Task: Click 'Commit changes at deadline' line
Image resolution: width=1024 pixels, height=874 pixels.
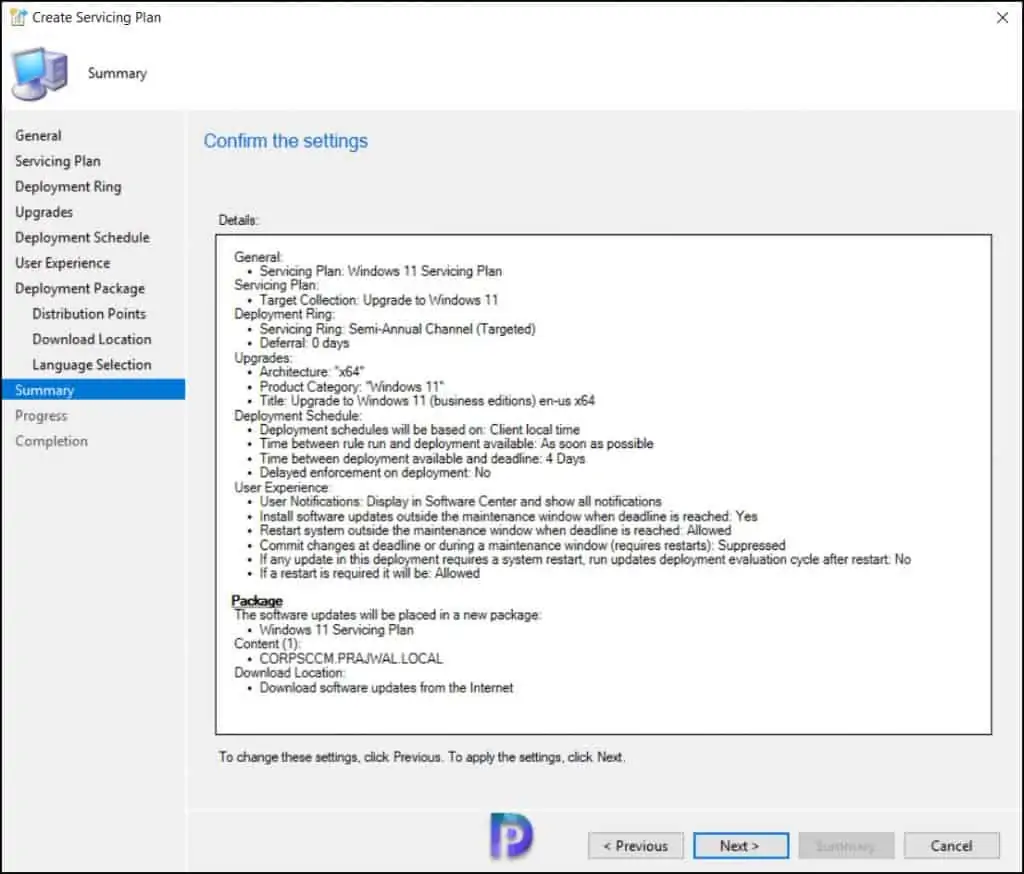Action: coord(522,545)
